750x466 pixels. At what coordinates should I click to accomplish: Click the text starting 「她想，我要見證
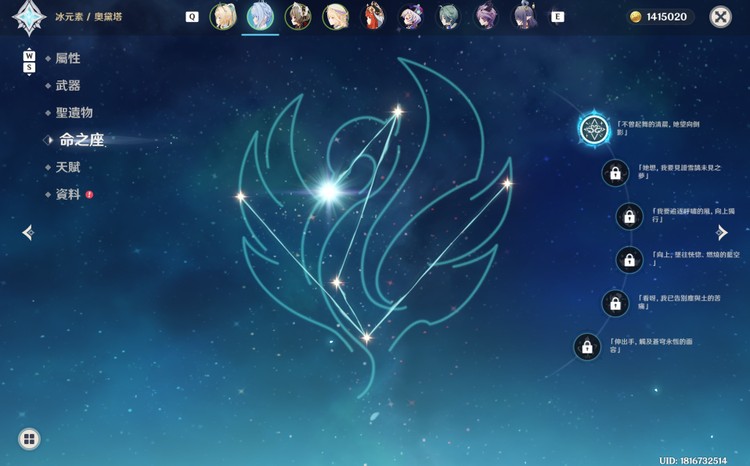pos(679,172)
